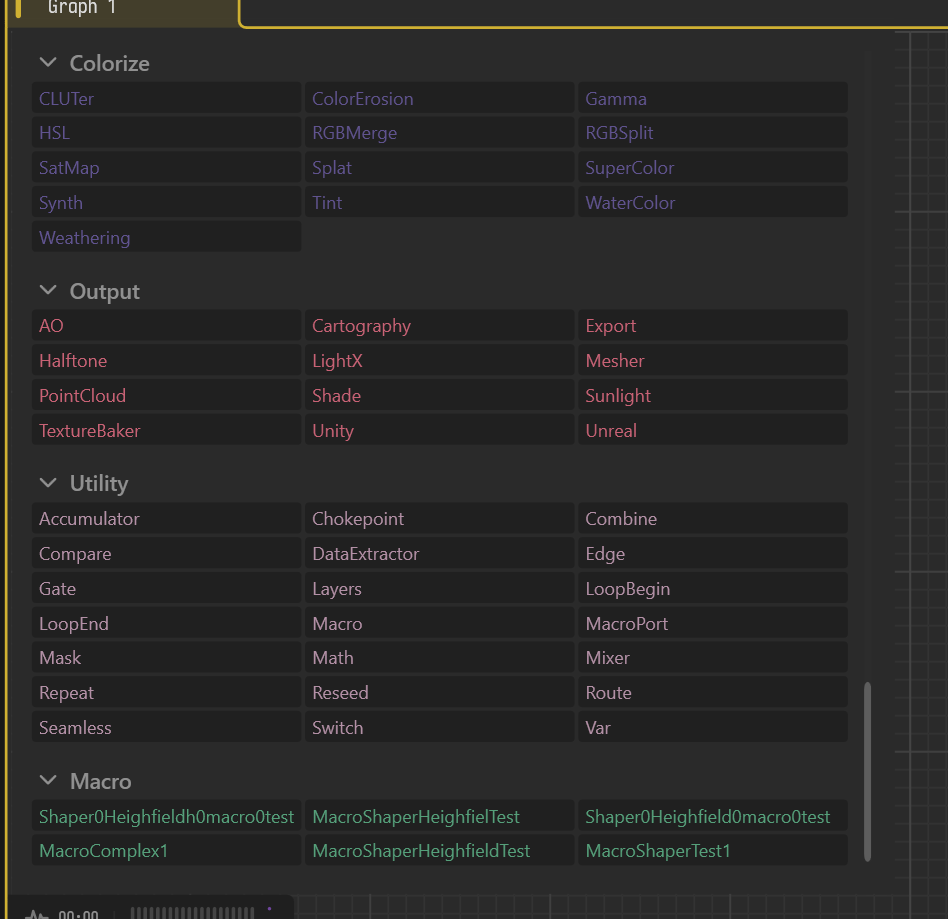Collapse the Colorize category chevron
Screen dimensions: 948x919
(48, 63)
